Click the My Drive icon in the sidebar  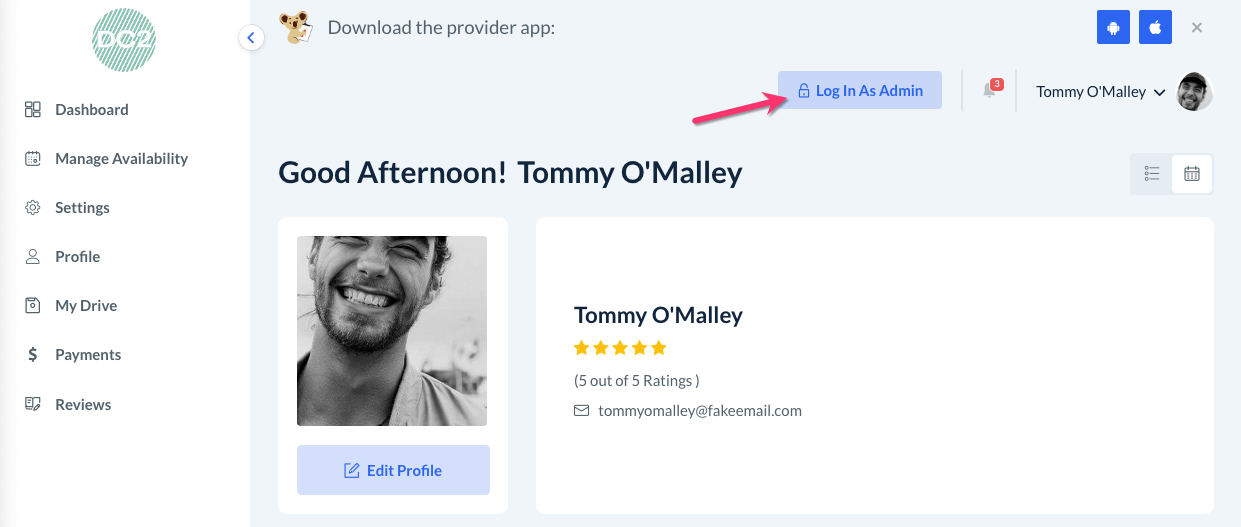[x=33, y=306]
